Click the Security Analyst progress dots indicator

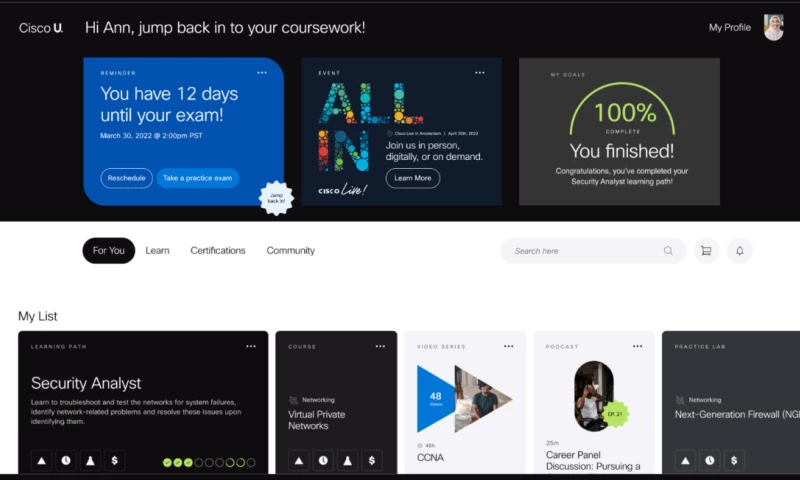point(209,462)
